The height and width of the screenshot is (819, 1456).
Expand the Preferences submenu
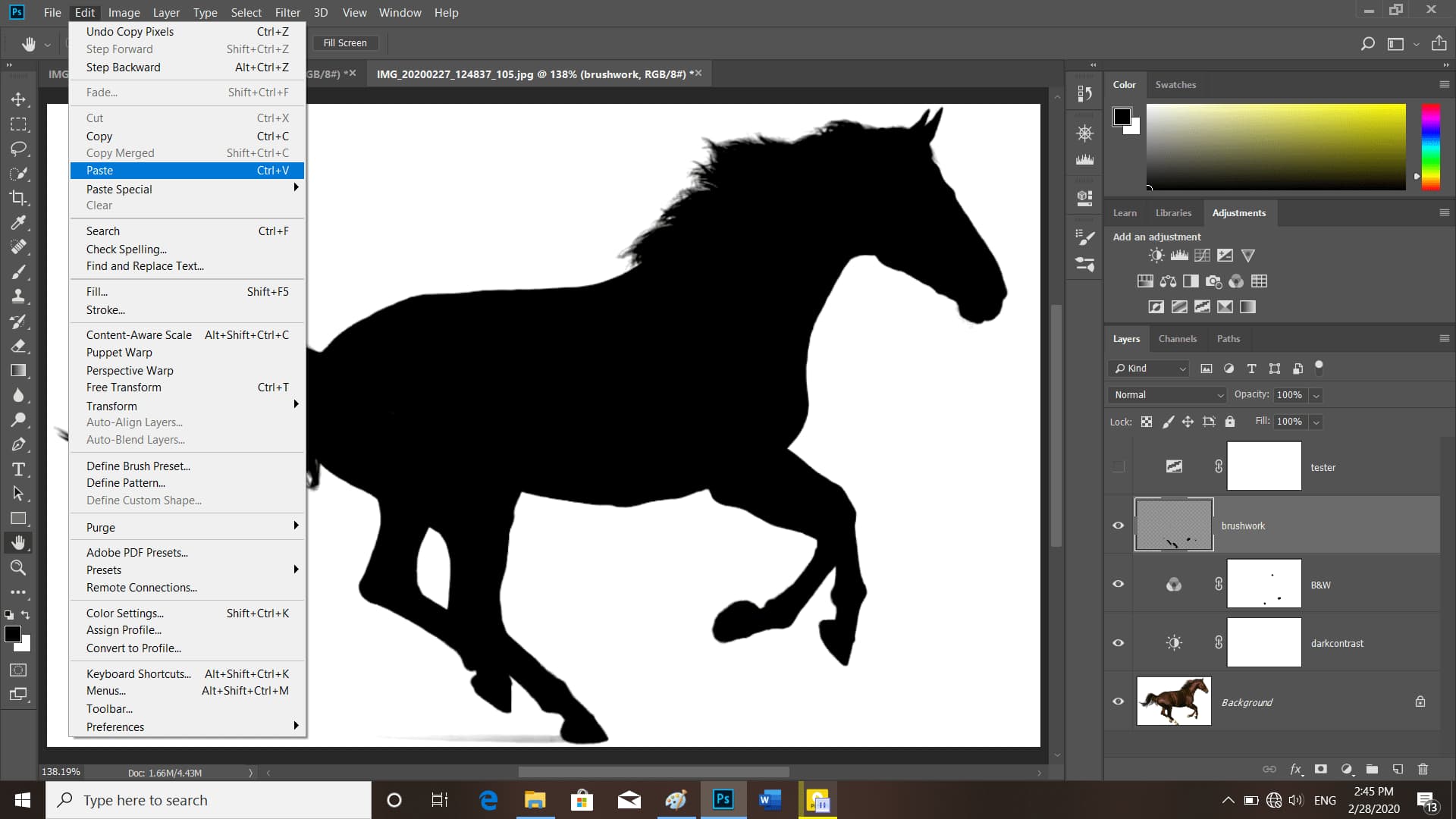coord(187,726)
